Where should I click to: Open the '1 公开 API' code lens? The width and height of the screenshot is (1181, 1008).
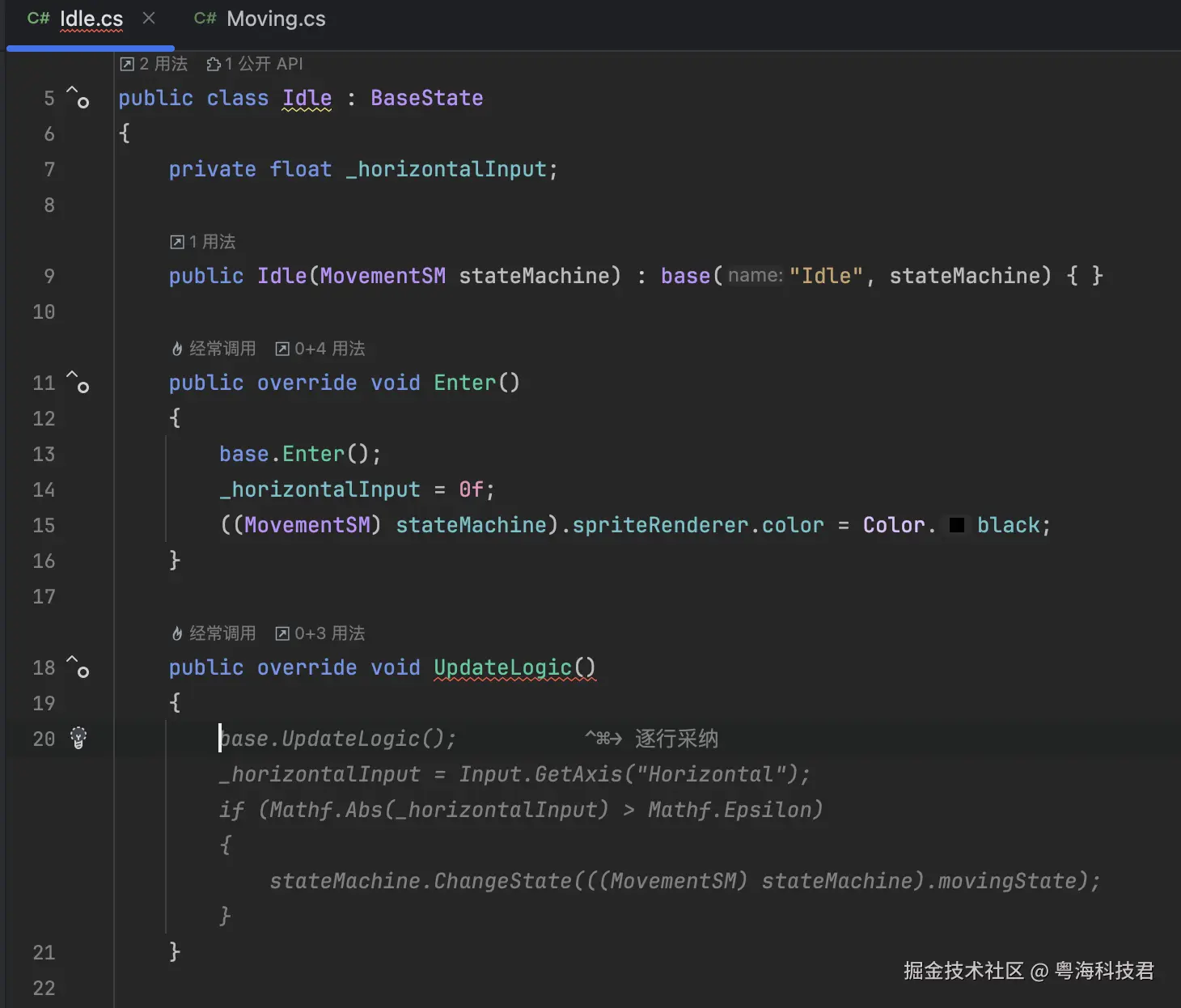point(255,64)
